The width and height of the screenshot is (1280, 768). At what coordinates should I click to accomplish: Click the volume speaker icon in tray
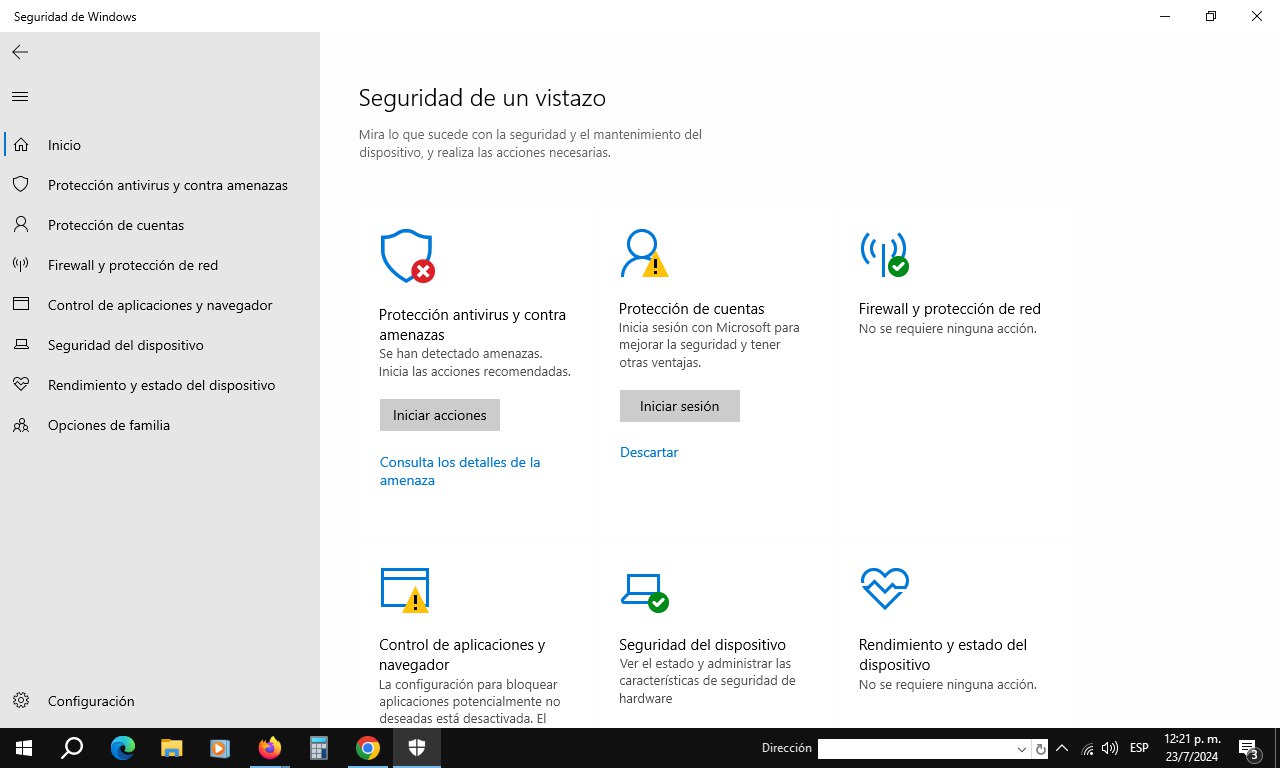1110,748
